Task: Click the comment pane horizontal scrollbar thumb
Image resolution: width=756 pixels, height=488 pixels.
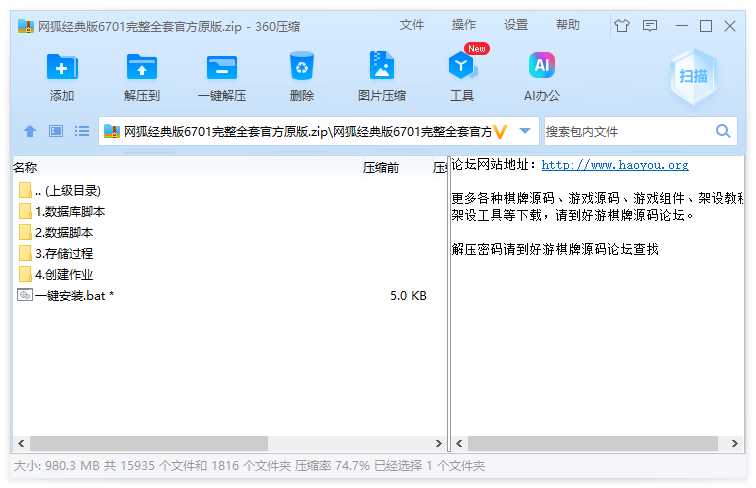Action: pyautogui.click(x=593, y=443)
